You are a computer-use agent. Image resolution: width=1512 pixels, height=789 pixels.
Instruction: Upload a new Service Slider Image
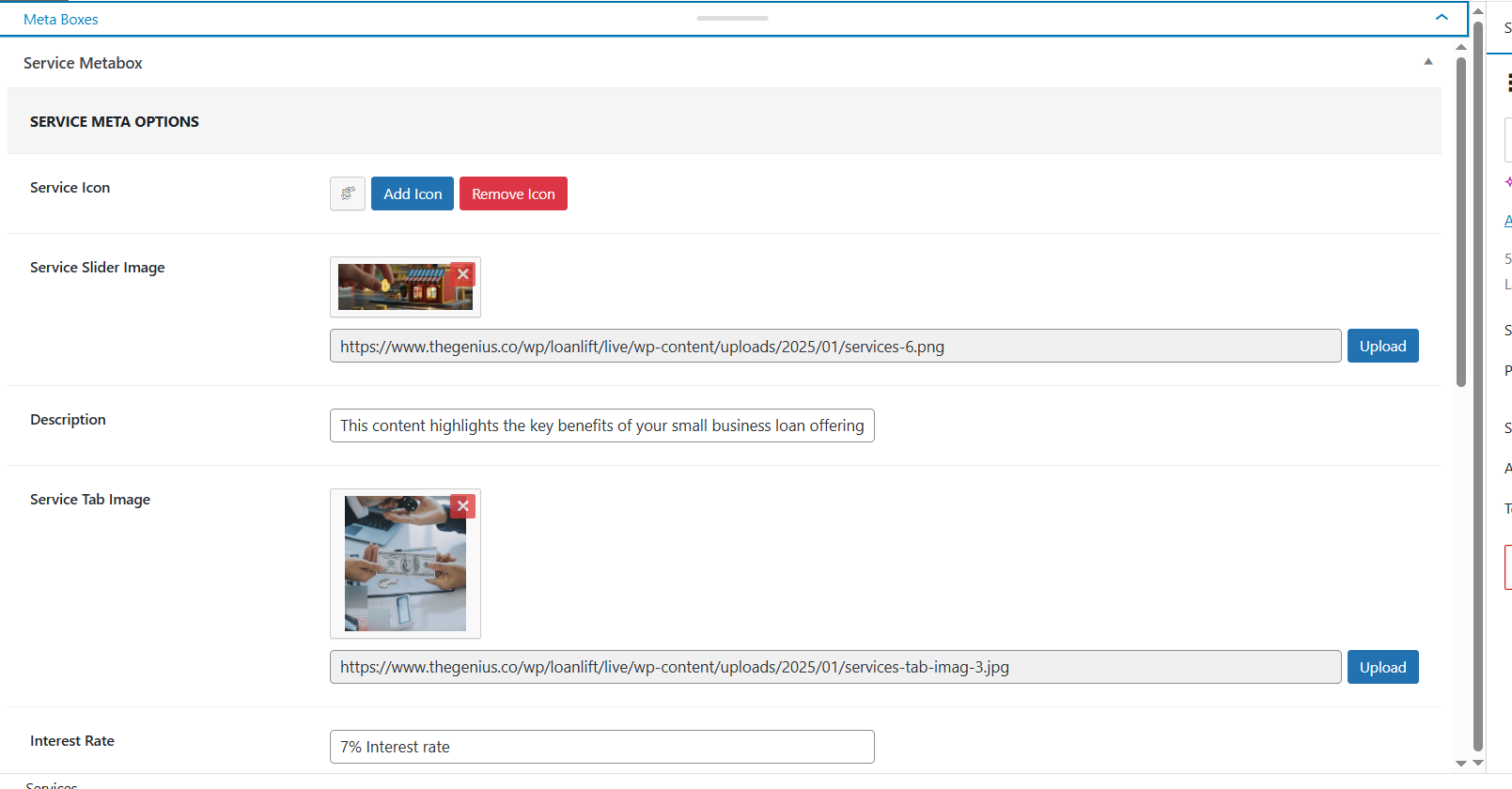(1382, 346)
